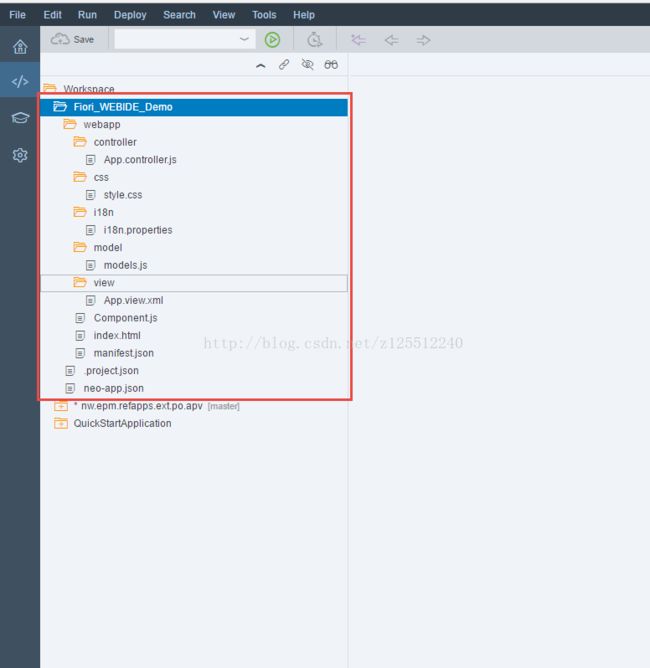The width and height of the screenshot is (650, 668).
Task: Expand the QuickStartApplication folder
Action: point(61,423)
